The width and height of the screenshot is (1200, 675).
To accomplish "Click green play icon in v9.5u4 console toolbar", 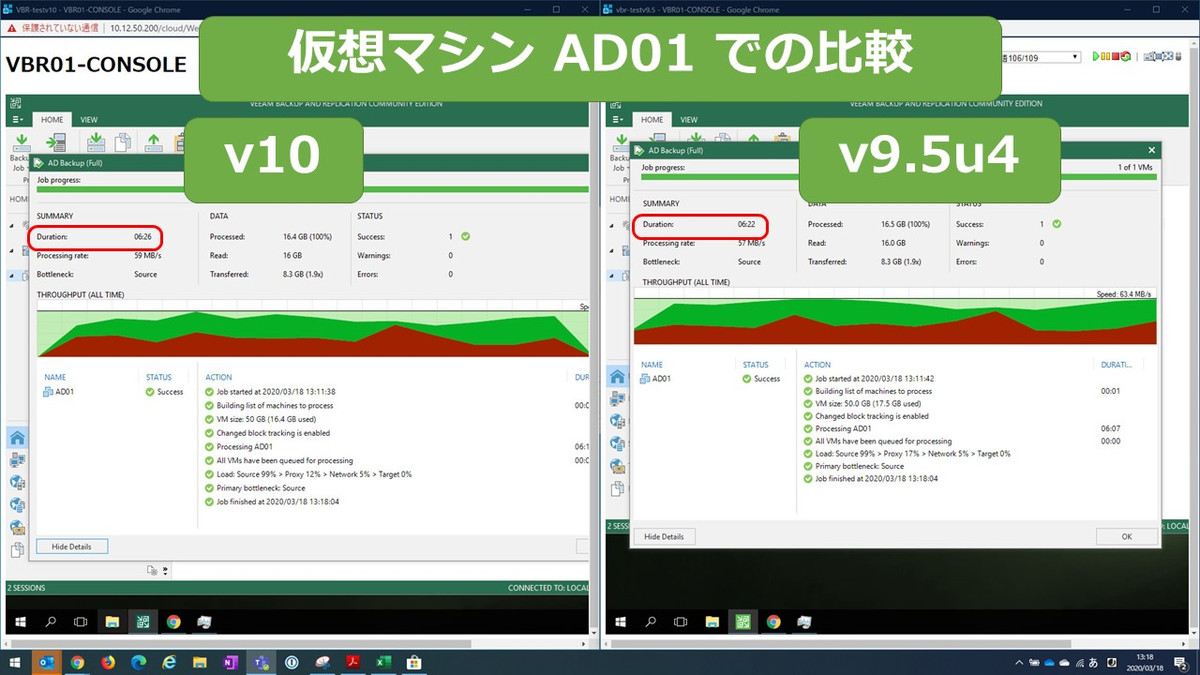I will pos(1096,57).
